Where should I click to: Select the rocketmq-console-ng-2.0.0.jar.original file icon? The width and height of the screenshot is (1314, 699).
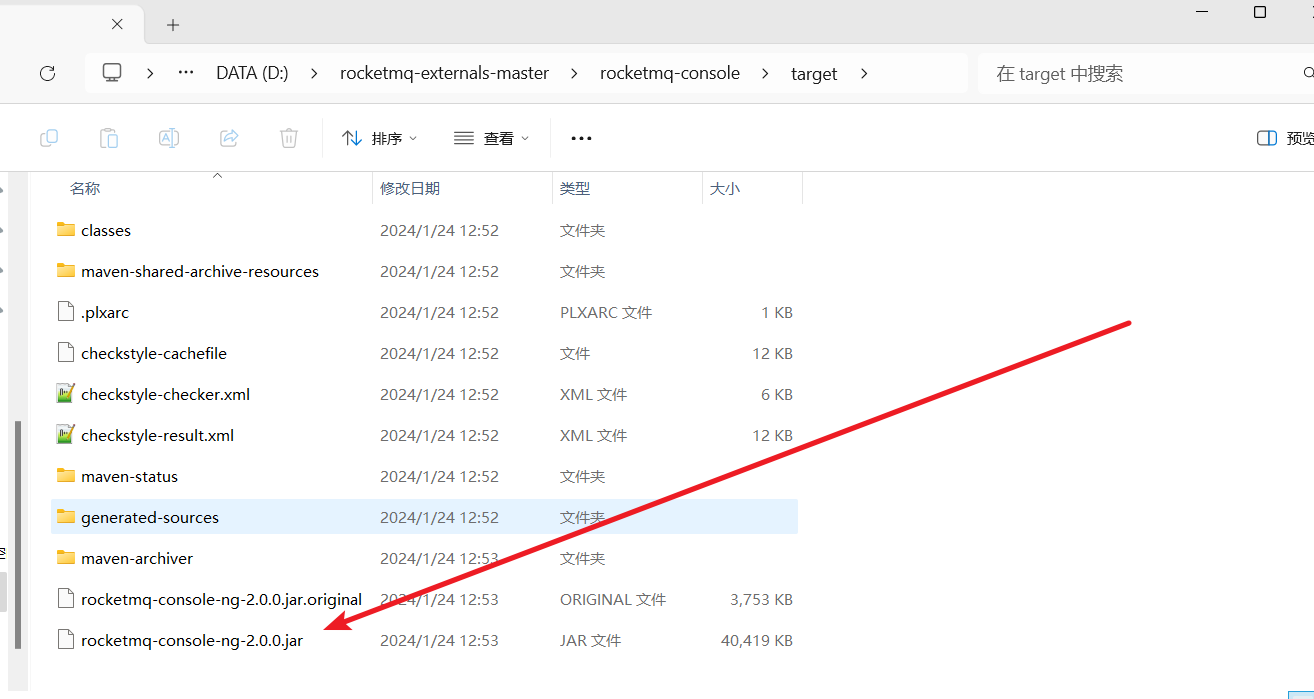pyautogui.click(x=66, y=599)
